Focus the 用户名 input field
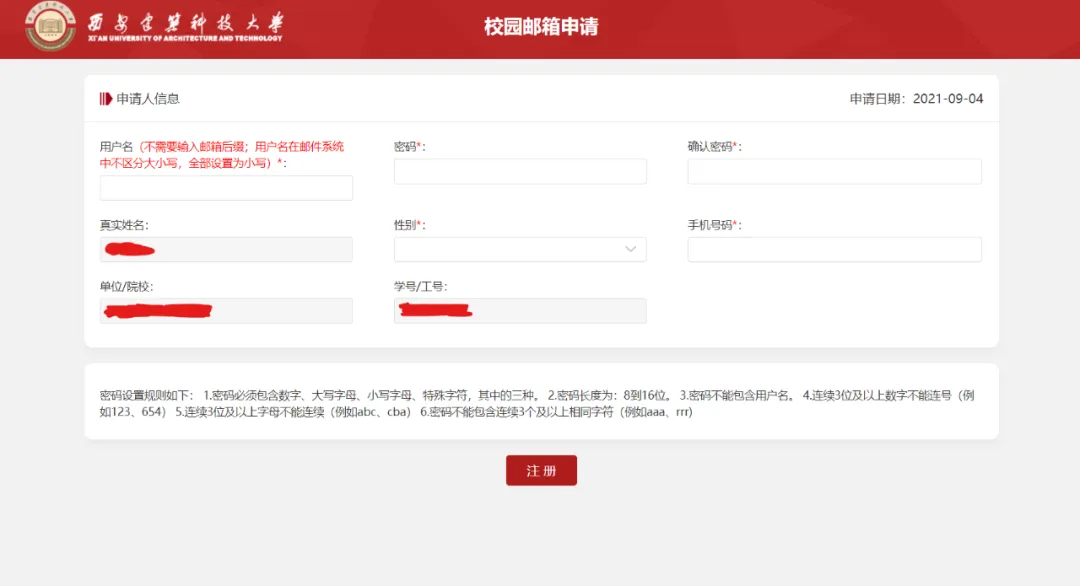The height and width of the screenshot is (586, 1080). (226, 188)
